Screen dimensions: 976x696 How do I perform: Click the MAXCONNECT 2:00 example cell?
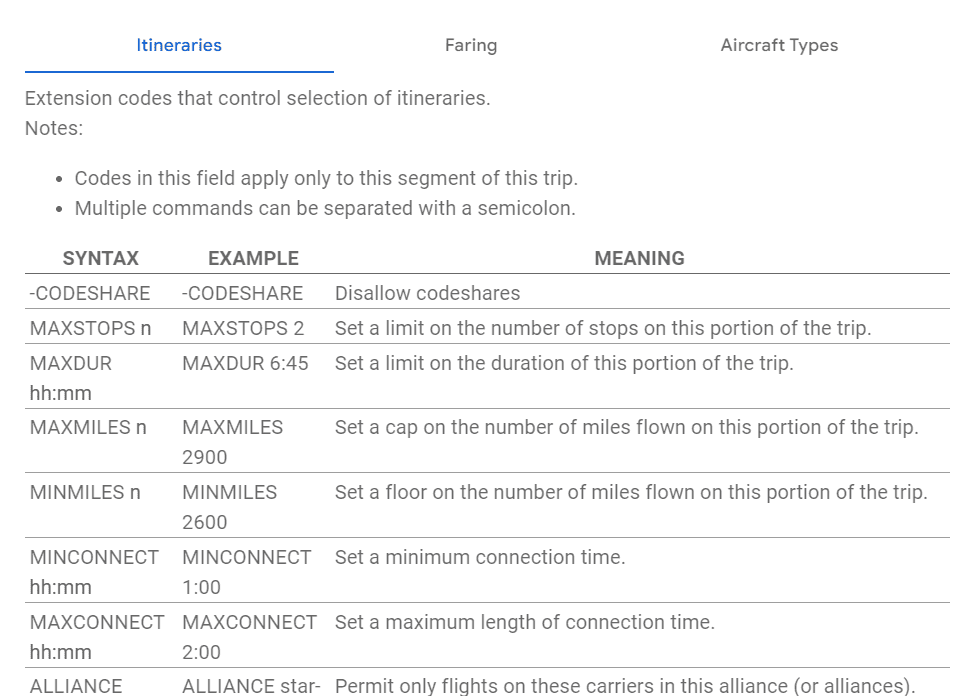(x=249, y=637)
